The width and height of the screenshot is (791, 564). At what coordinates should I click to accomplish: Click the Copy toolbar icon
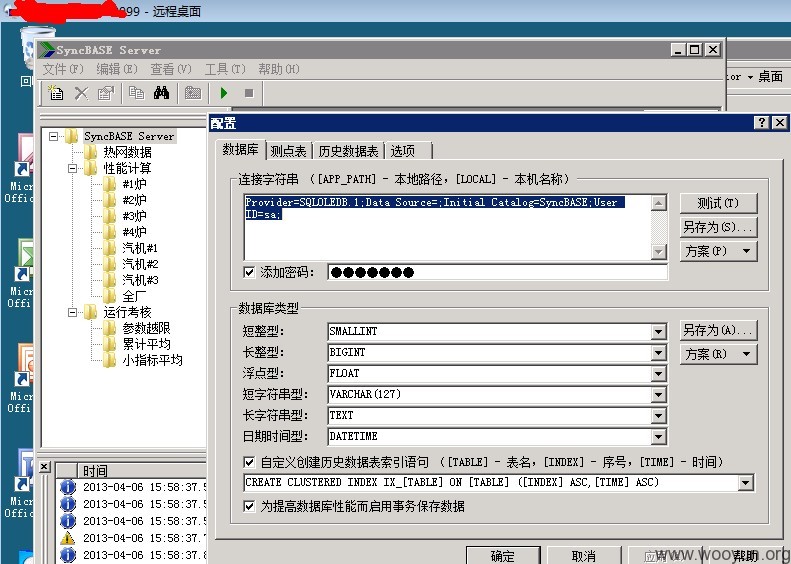pyautogui.click(x=136, y=93)
